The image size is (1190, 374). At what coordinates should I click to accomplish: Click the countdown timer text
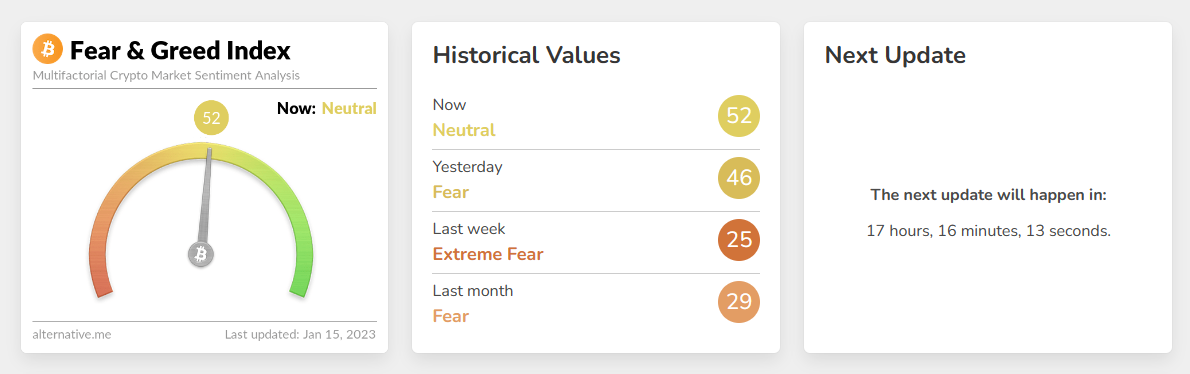pos(988,231)
